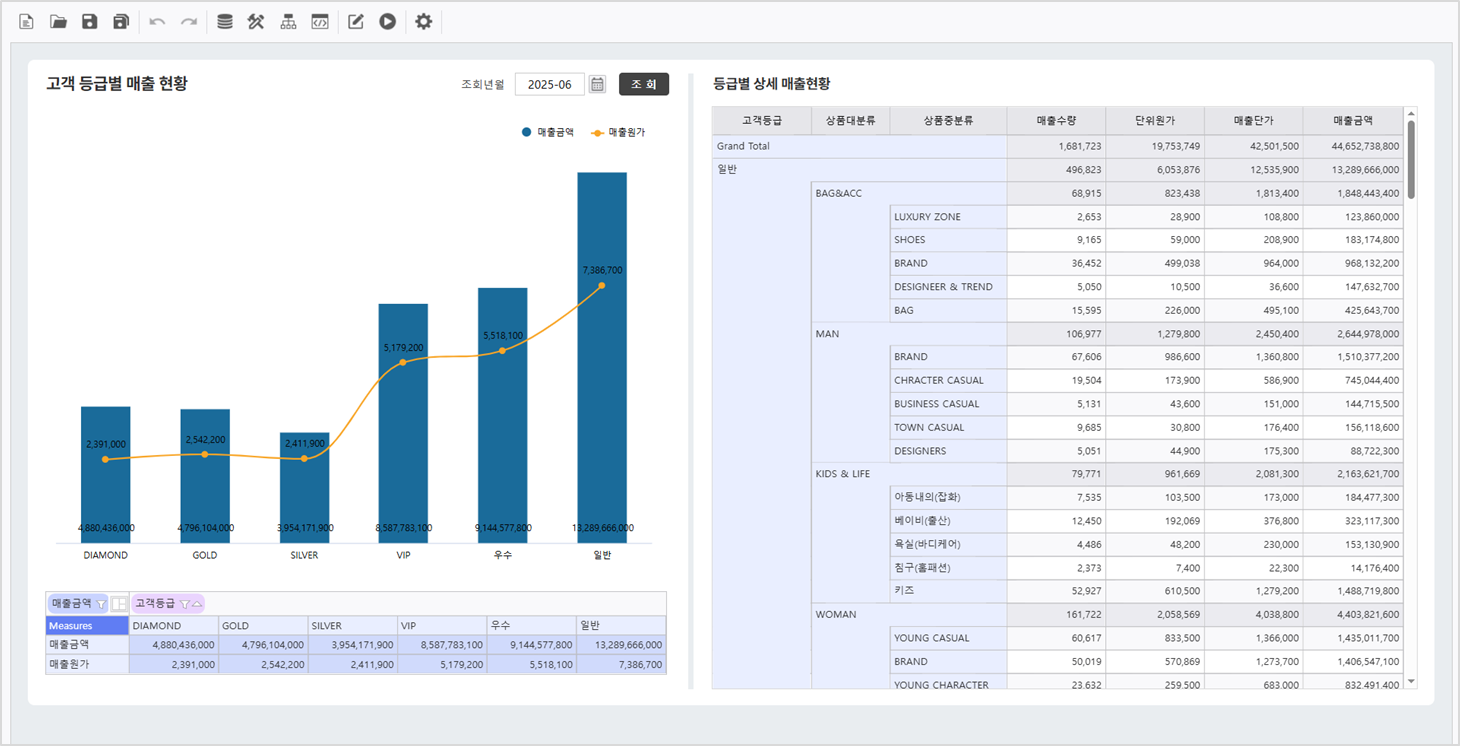Click the 조회 search button
This screenshot has width=1460, height=746.
644,84
